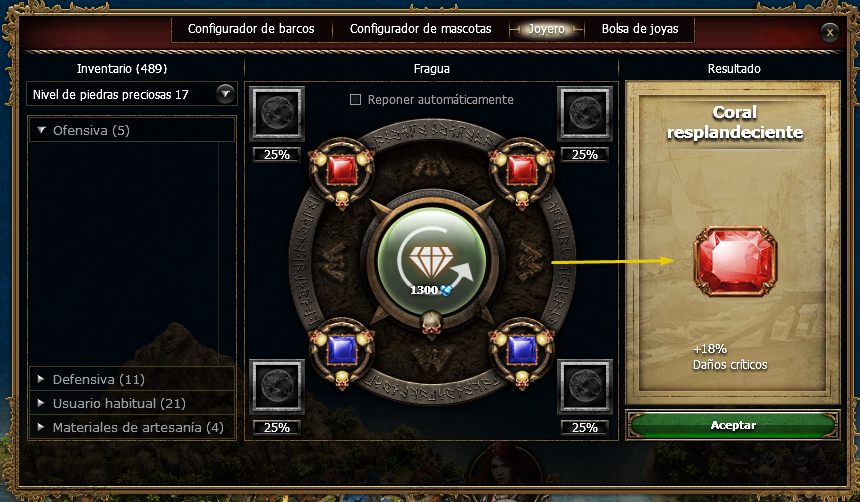Open the Bolsa de joyas tab

[640, 29]
